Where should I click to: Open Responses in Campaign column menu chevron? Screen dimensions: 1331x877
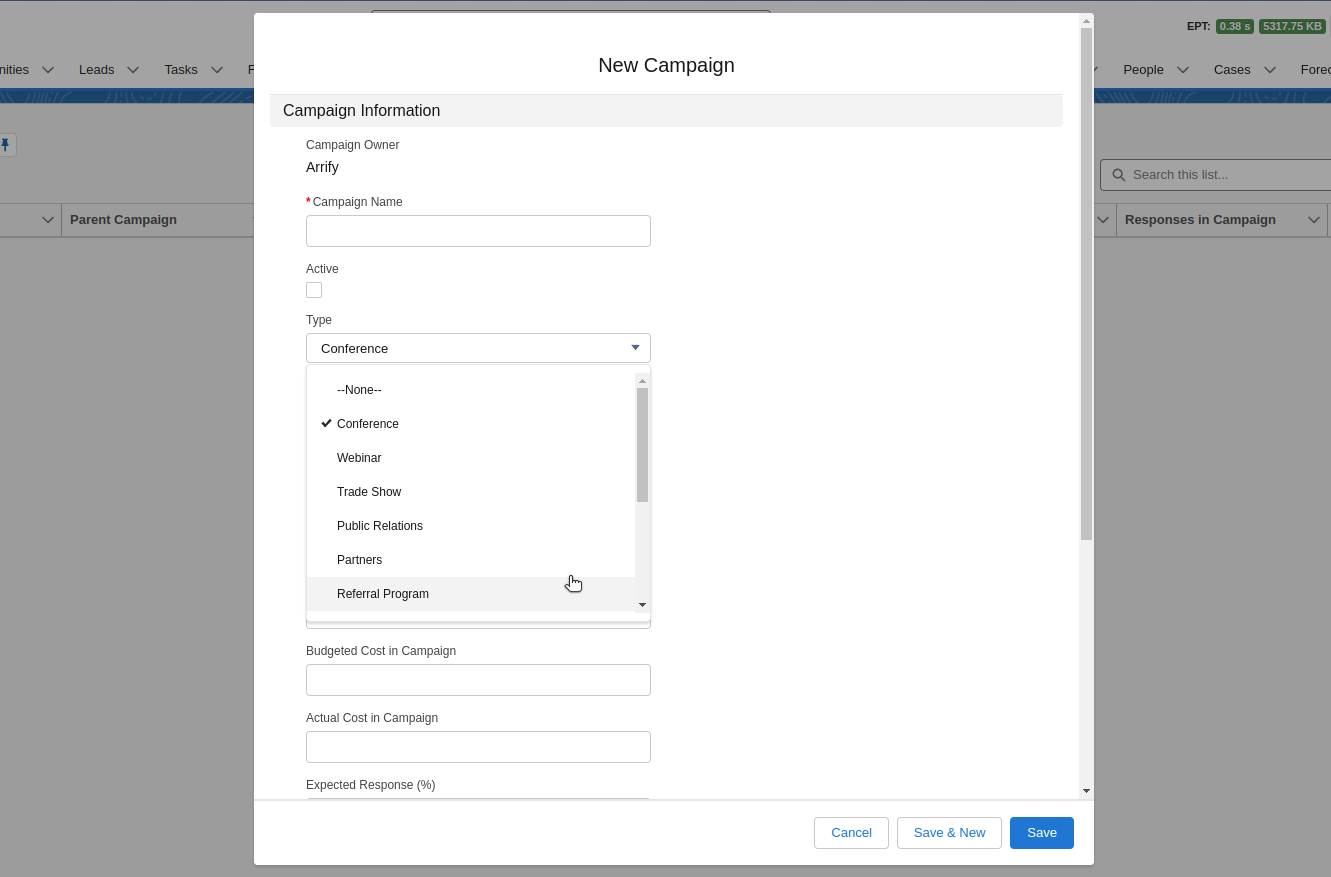[1314, 220]
